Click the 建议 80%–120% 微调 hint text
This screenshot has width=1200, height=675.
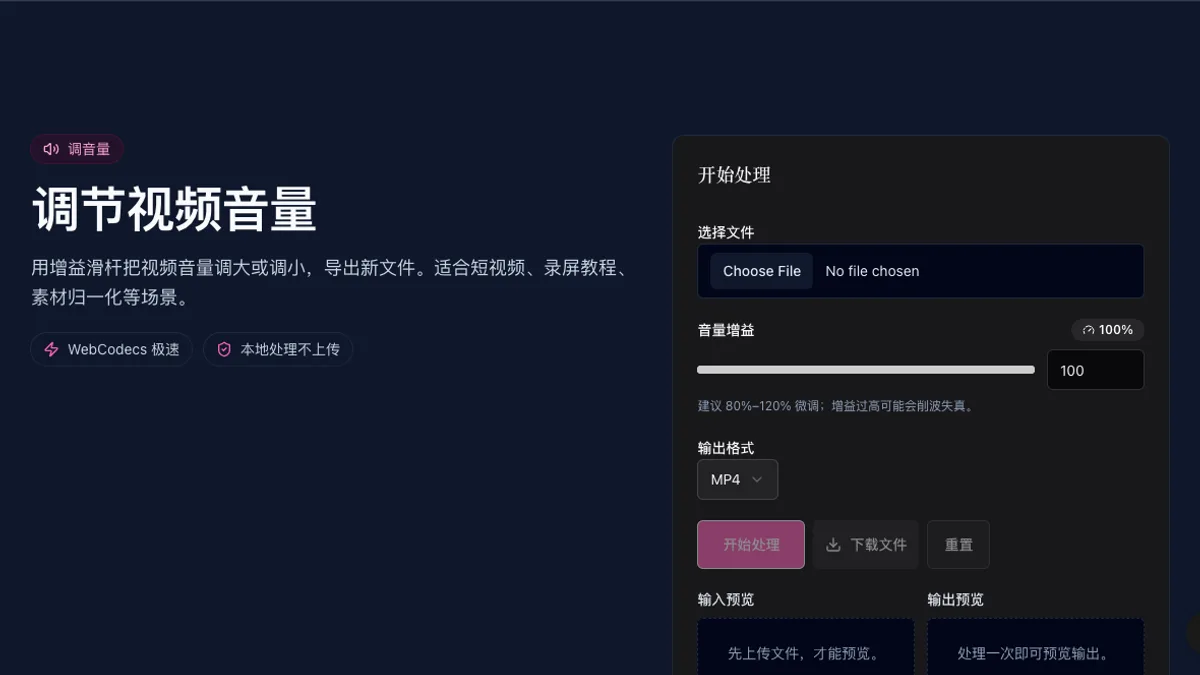(836, 406)
